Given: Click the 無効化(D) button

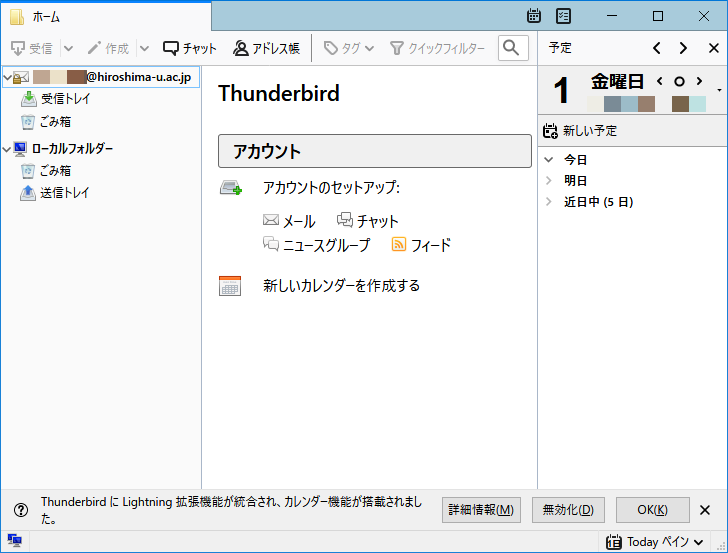Looking at the screenshot, I should pos(568,510).
